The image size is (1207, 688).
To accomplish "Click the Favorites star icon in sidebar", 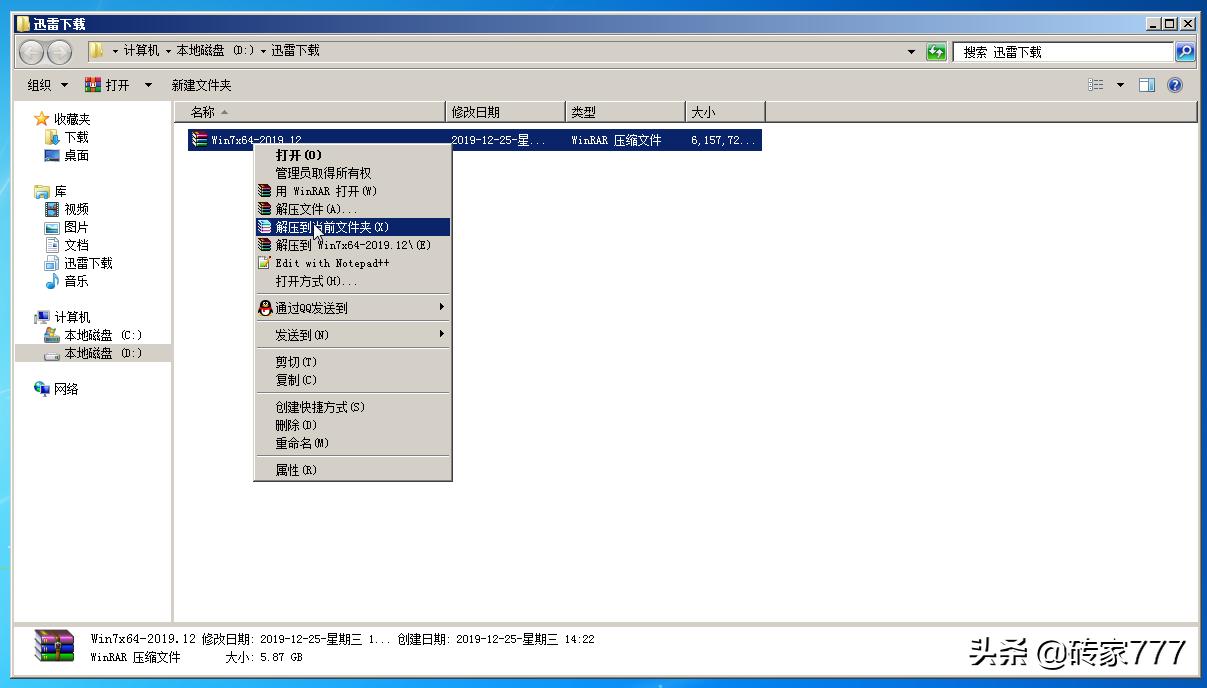I will coord(41,119).
